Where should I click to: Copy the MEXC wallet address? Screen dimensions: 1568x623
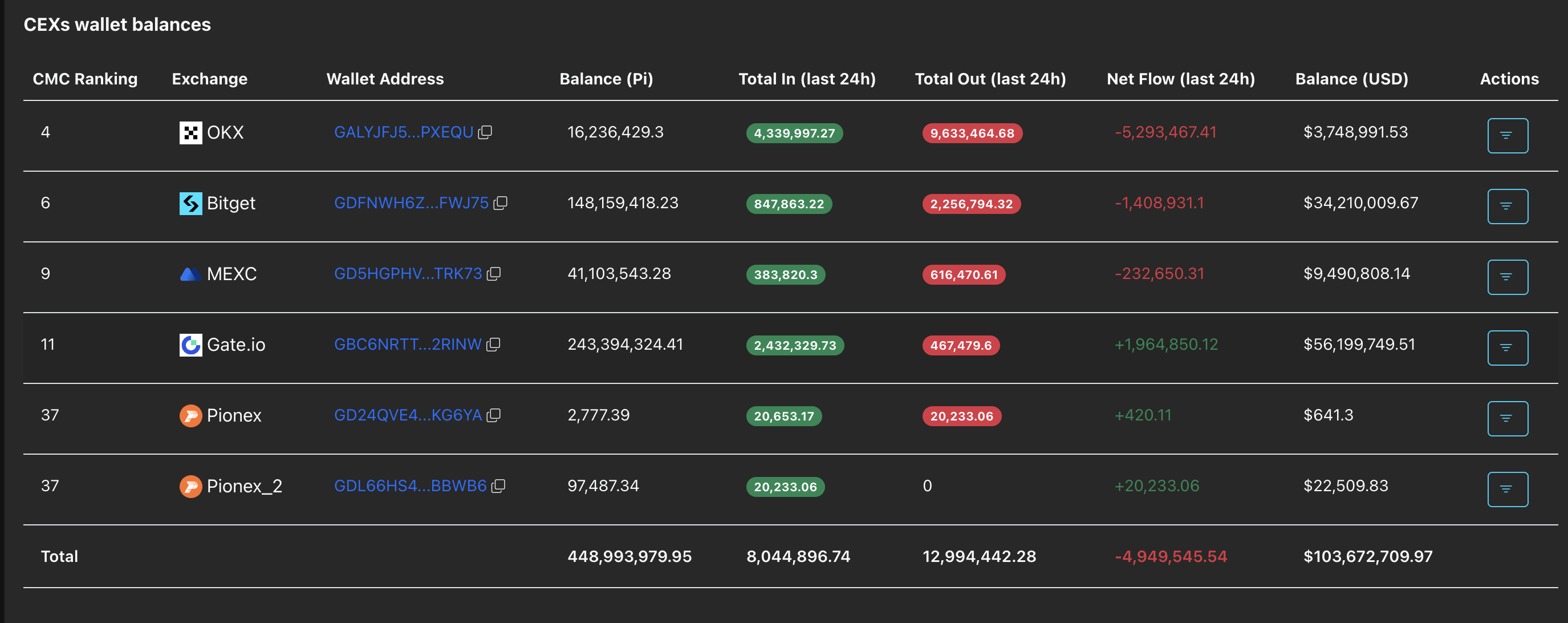[494, 273]
